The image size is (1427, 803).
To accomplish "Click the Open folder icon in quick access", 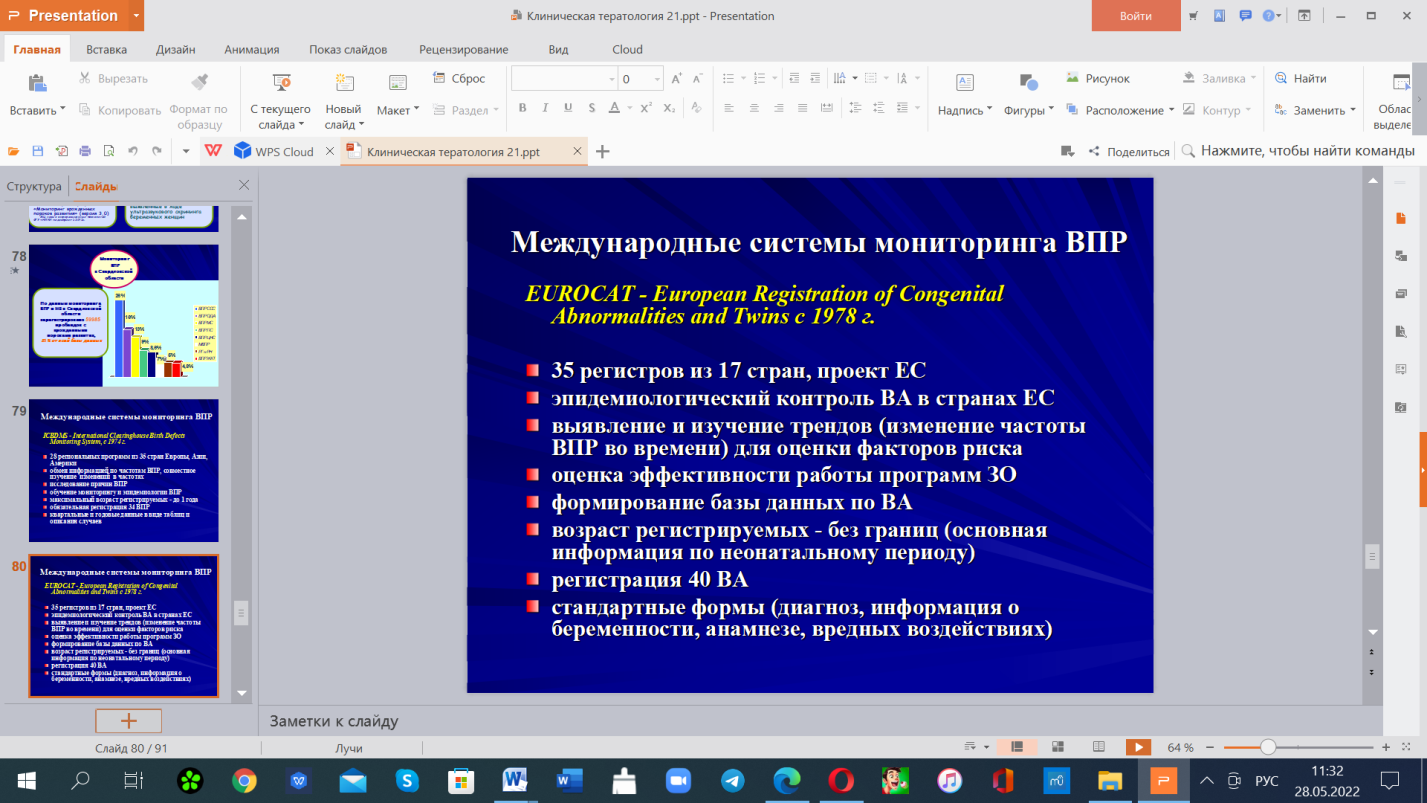I will [x=14, y=151].
